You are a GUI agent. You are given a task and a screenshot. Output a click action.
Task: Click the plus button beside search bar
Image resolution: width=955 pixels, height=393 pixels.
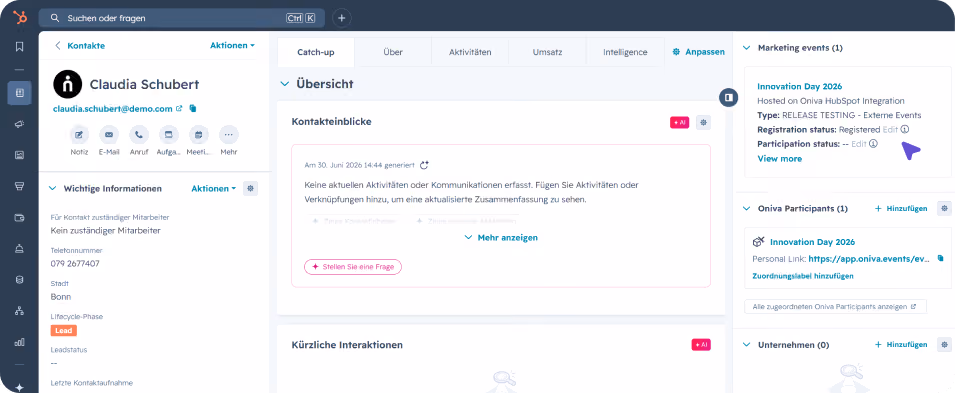click(341, 18)
